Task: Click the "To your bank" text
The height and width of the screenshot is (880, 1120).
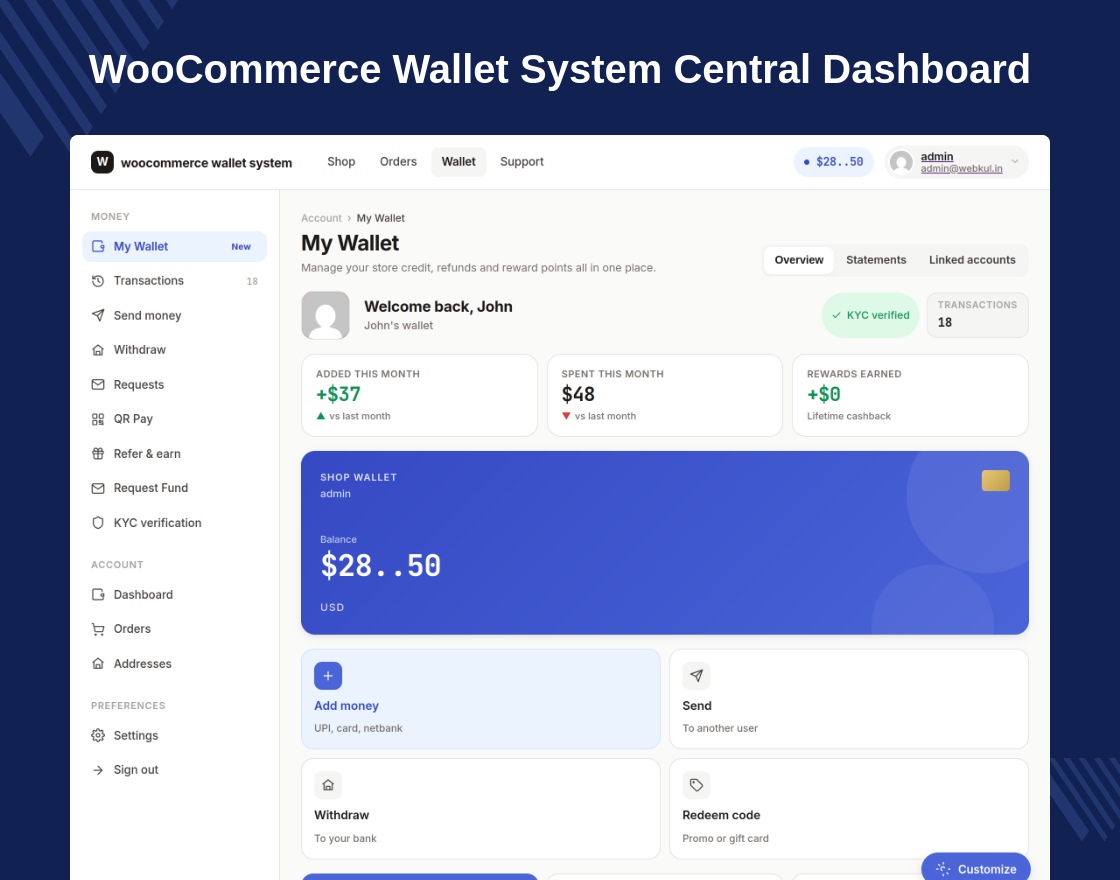Action: pos(345,839)
